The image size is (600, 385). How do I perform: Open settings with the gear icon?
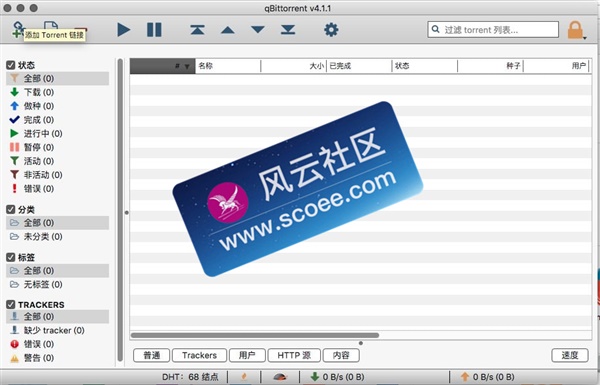click(x=331, y=30)
